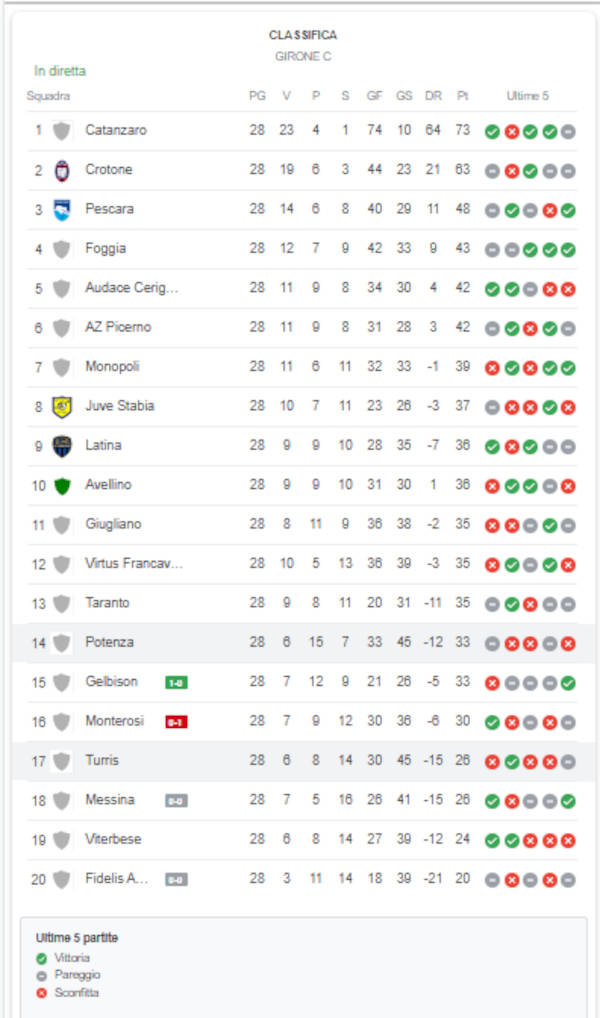The width and height of the screenshot is (600, 1018).
Task: Click the Pescara team crest icon
Action: [62, 209]
